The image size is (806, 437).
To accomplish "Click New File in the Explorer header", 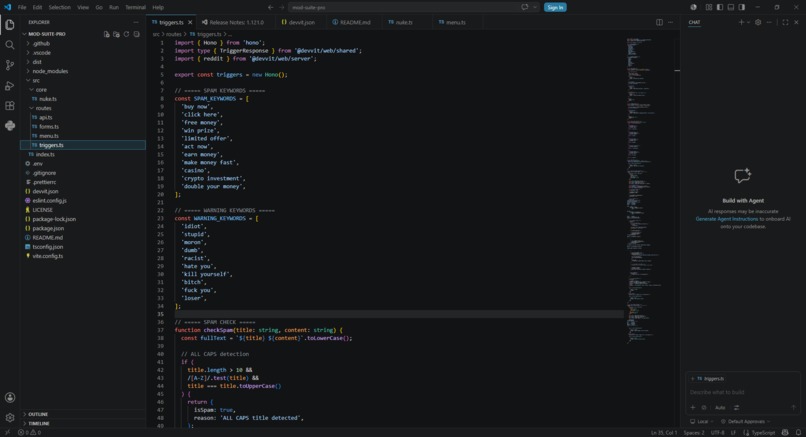I will [x=106, y=34].
